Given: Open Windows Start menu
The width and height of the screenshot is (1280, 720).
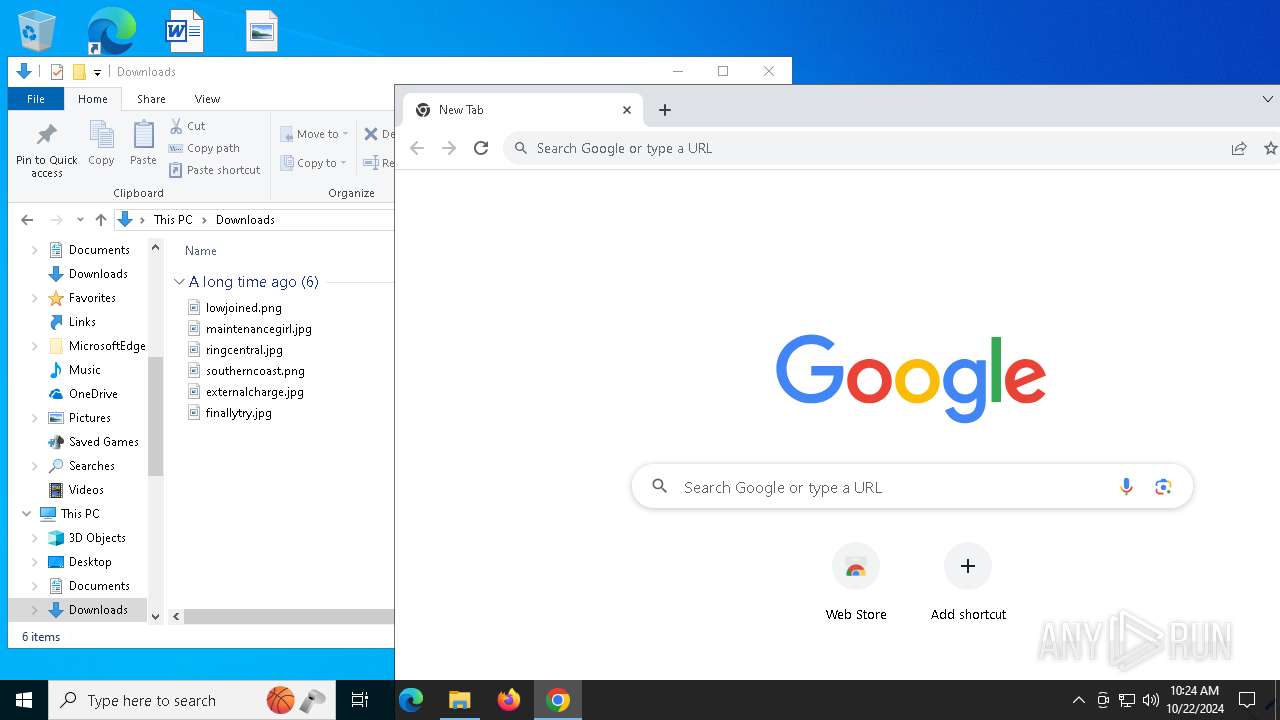Looking at the screenshot, I should click(x=24, y=700).
